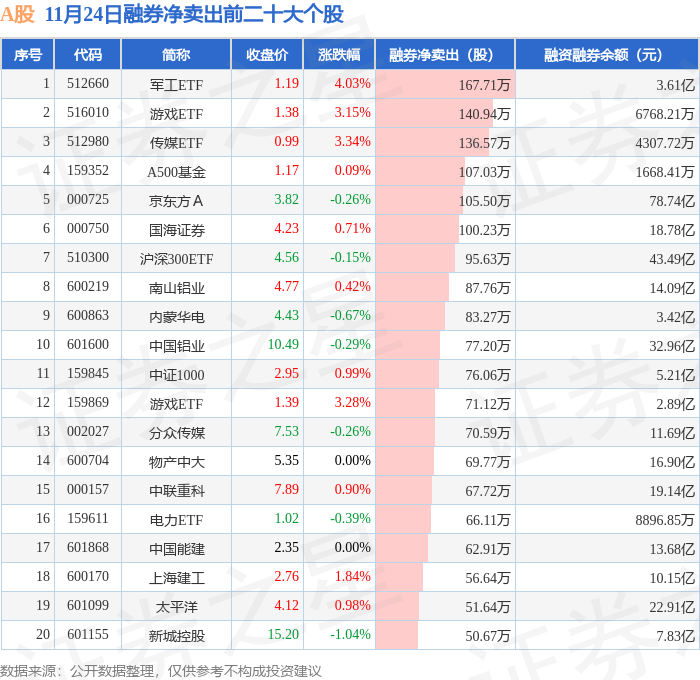Click the name 中国能建
This screenshot has width=700, height=680.
click(177, 549)
